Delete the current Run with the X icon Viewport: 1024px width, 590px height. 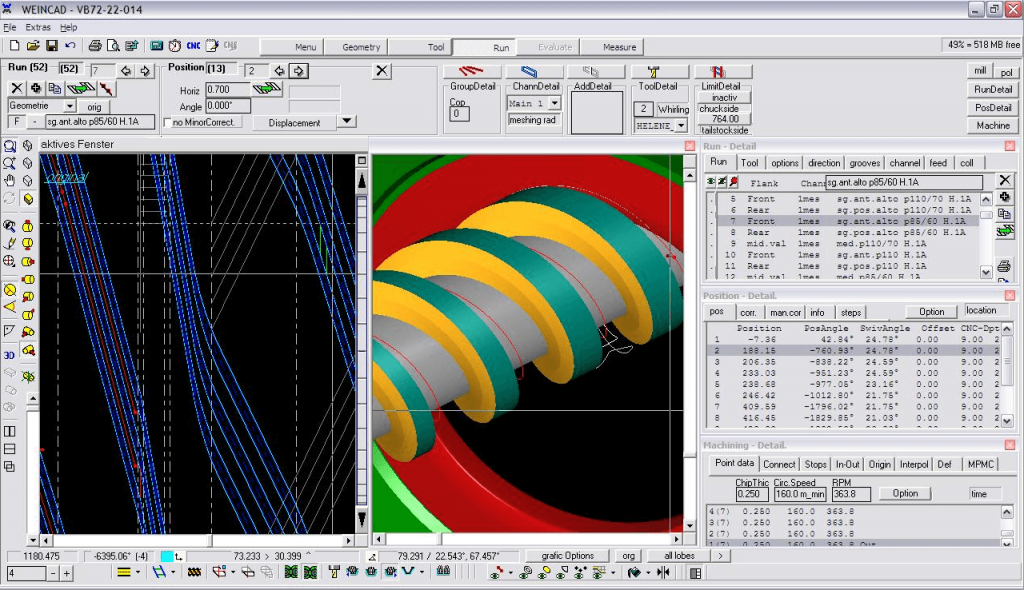[x=17, y=88]
